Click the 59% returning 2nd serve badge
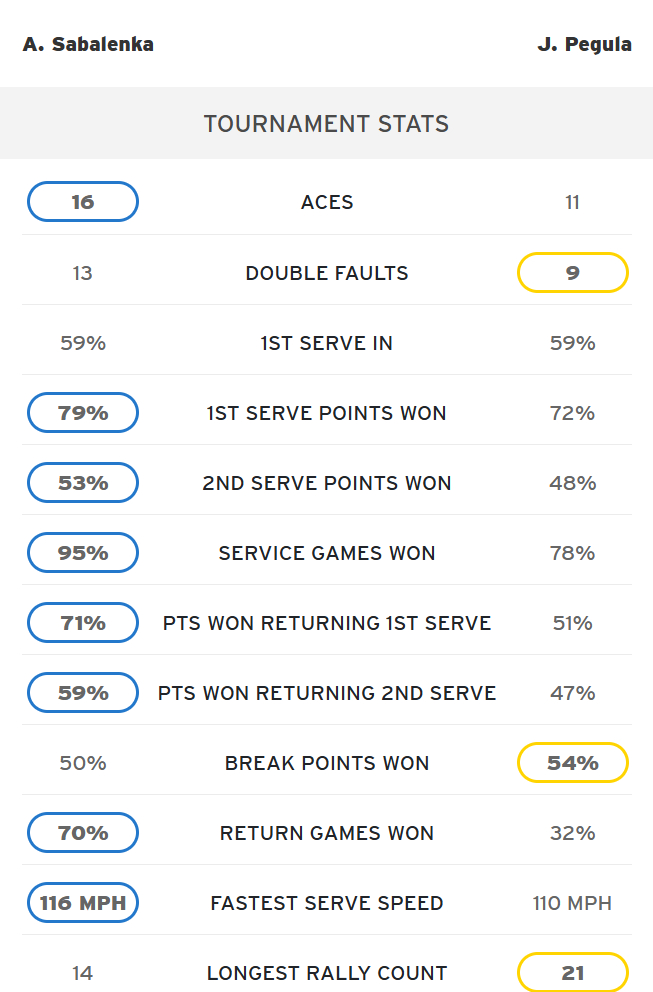 [83, 693]
